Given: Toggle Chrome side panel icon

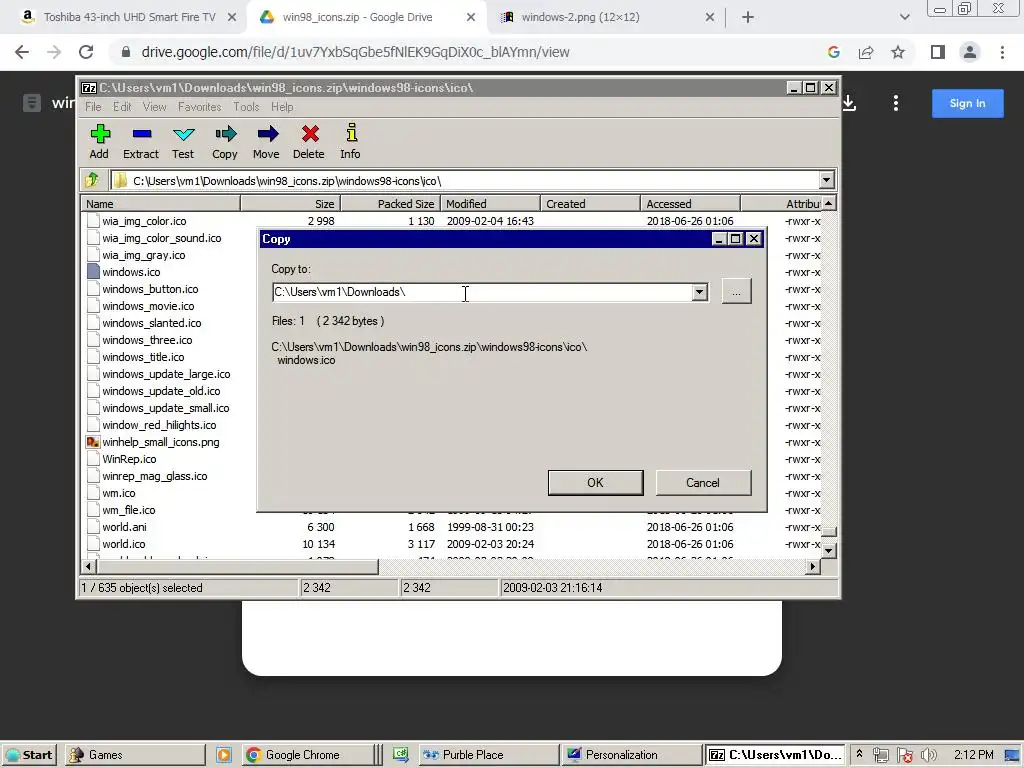Looking at the screenshot, I should (x=938, y=52).
